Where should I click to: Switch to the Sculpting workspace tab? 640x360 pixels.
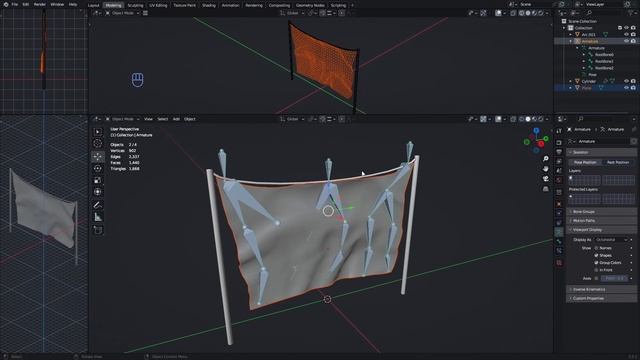coord(136,5)
